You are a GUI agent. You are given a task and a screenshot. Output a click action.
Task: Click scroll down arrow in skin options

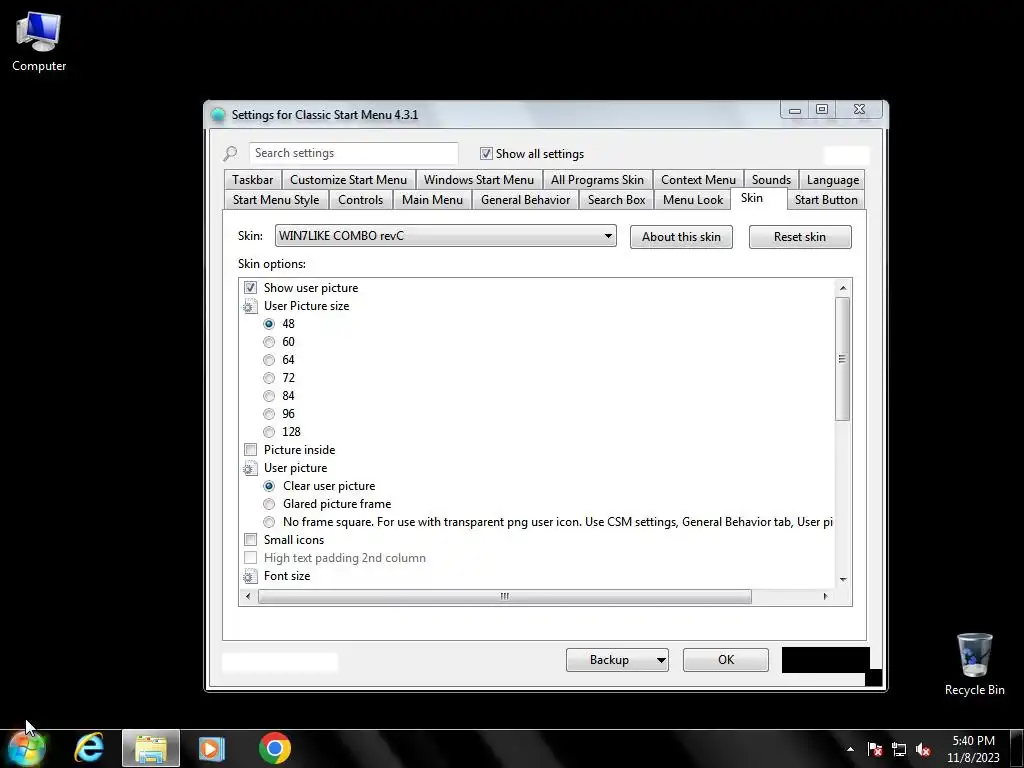point(843,579)
